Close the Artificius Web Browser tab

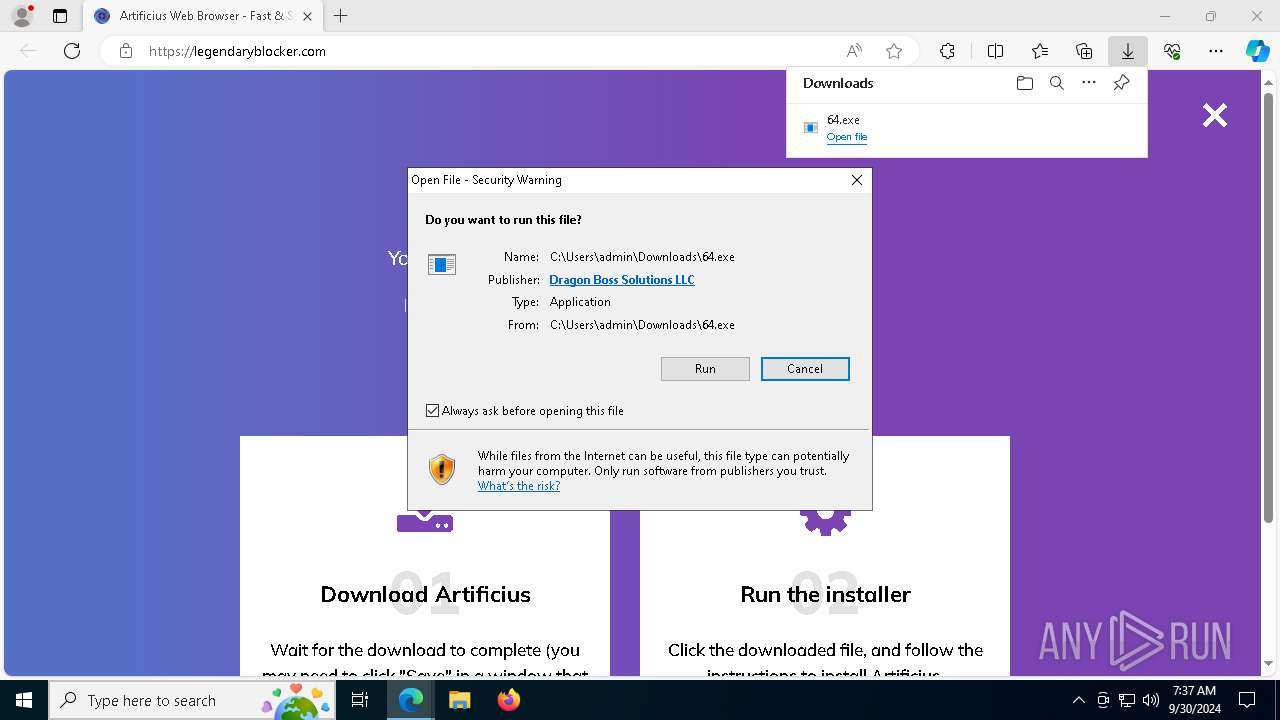307,16
